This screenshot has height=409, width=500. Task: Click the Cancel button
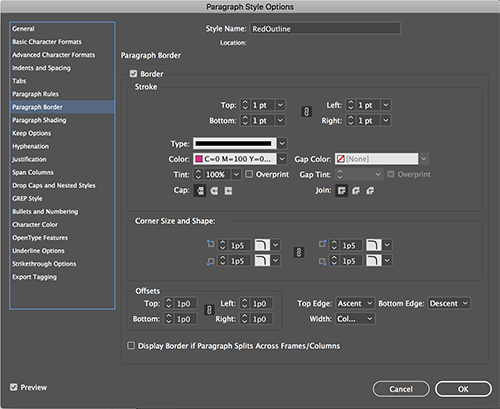pyautogui.click(x=401, y=389)
